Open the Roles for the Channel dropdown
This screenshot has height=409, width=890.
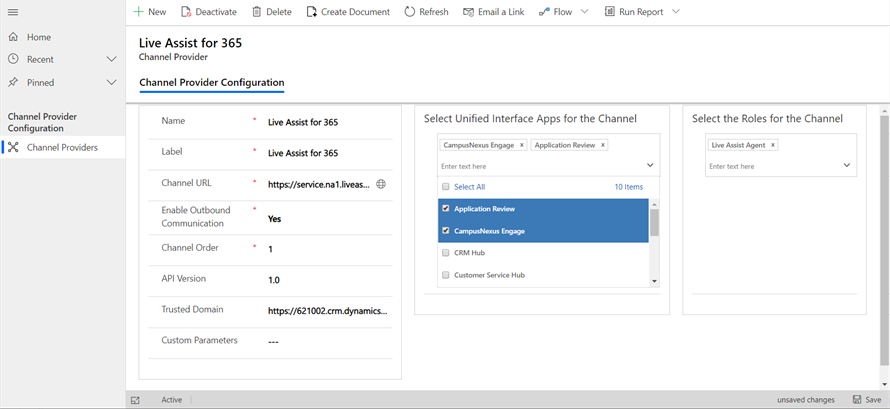(x=847, y=166)
